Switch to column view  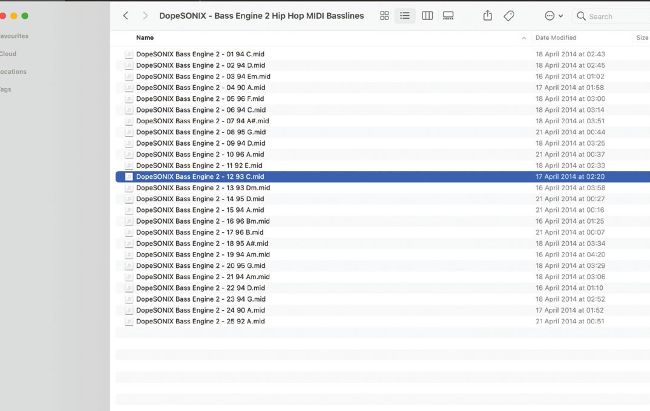pyautogui.click(x=427, y=16)
